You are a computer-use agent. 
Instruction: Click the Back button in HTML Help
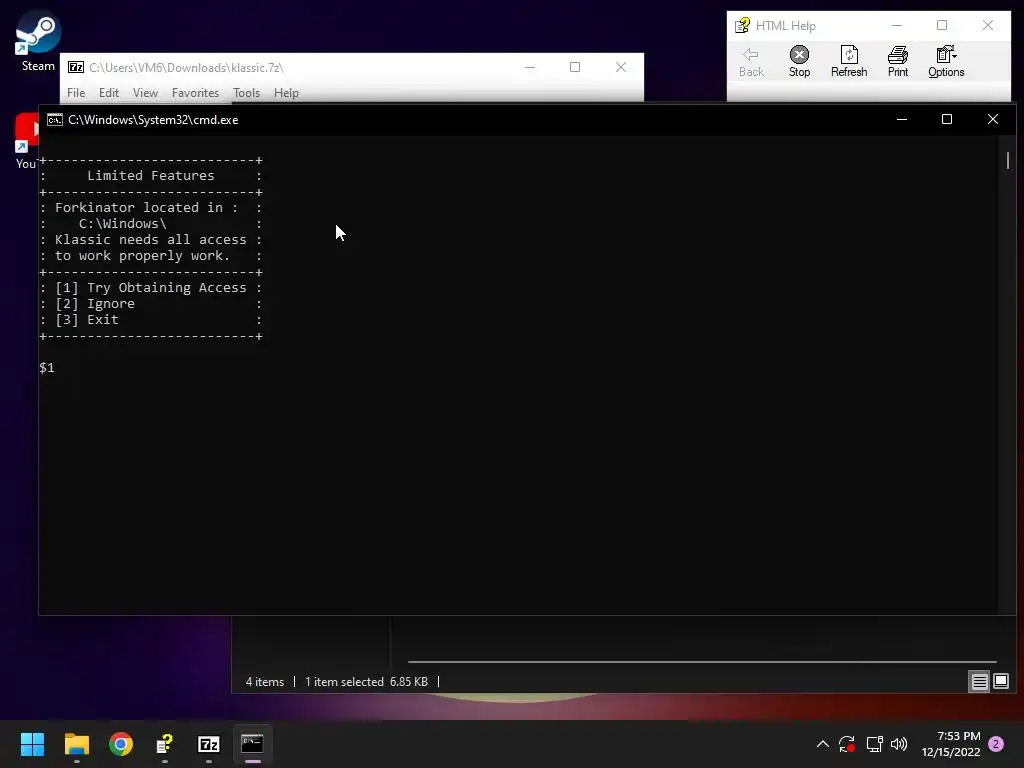click(751, 61)
